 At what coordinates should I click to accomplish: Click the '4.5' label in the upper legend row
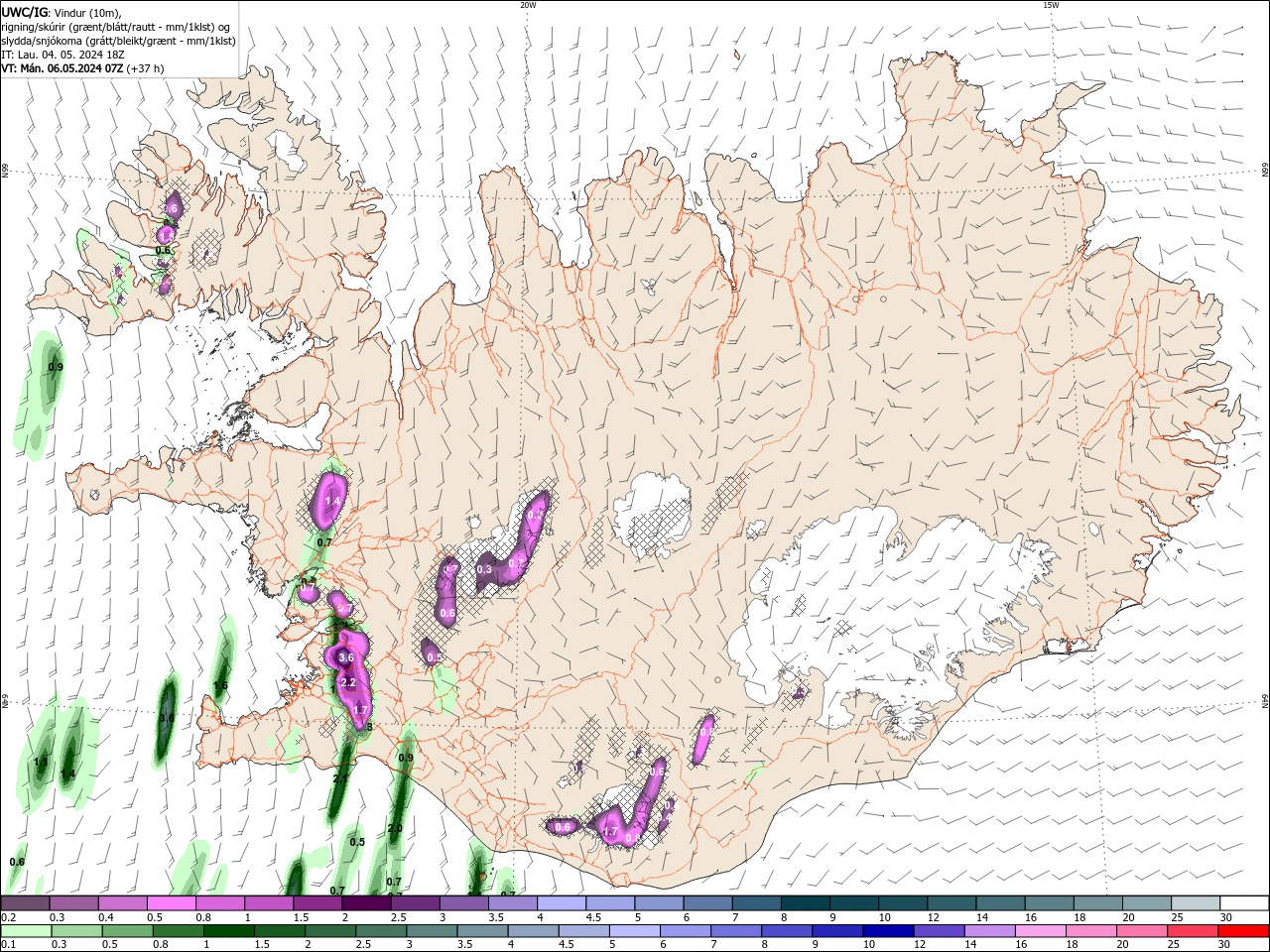click(x=592, y=917)
